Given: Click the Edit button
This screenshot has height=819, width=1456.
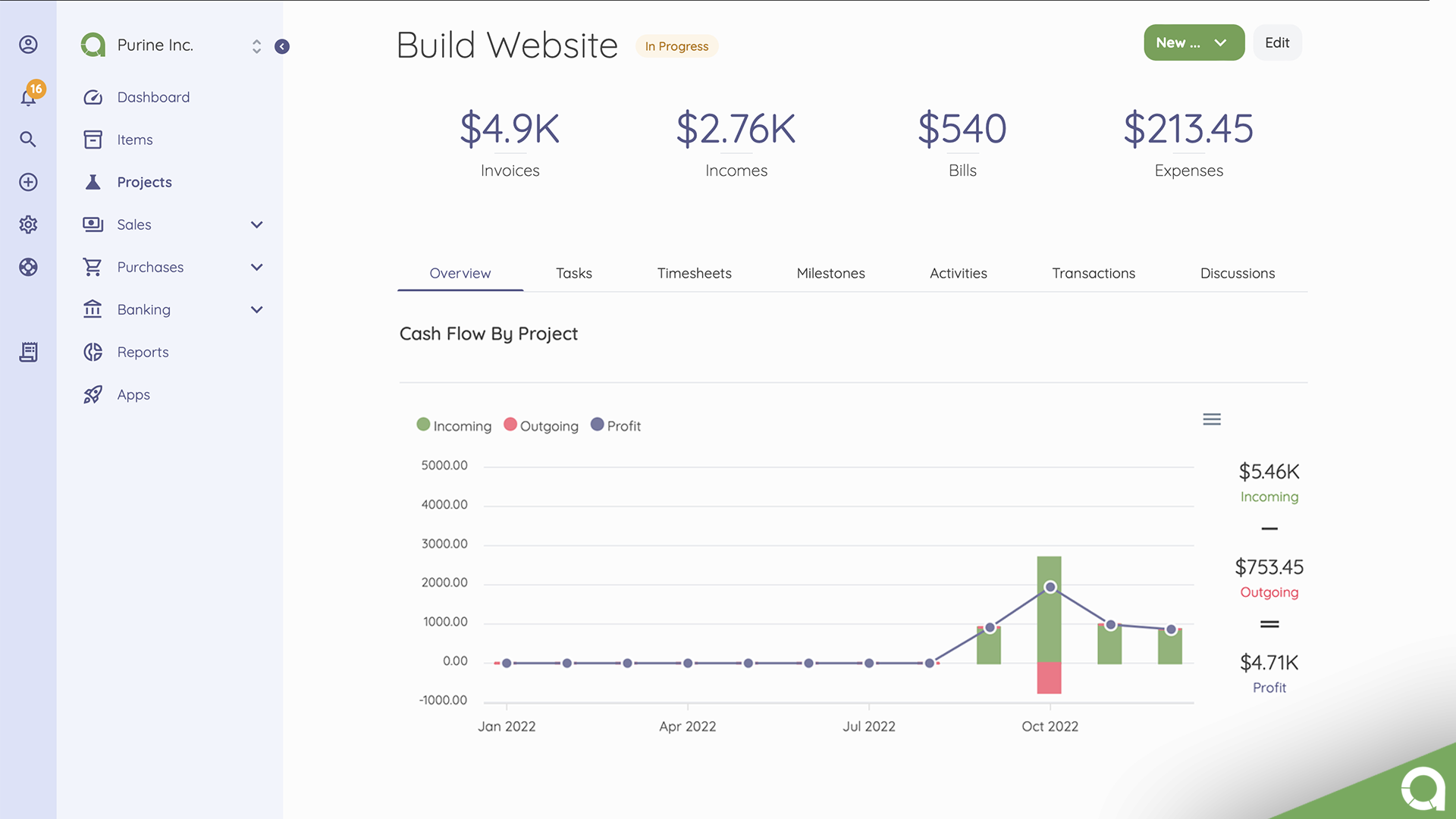Looking at the screenshot, I should [1277, 43].
